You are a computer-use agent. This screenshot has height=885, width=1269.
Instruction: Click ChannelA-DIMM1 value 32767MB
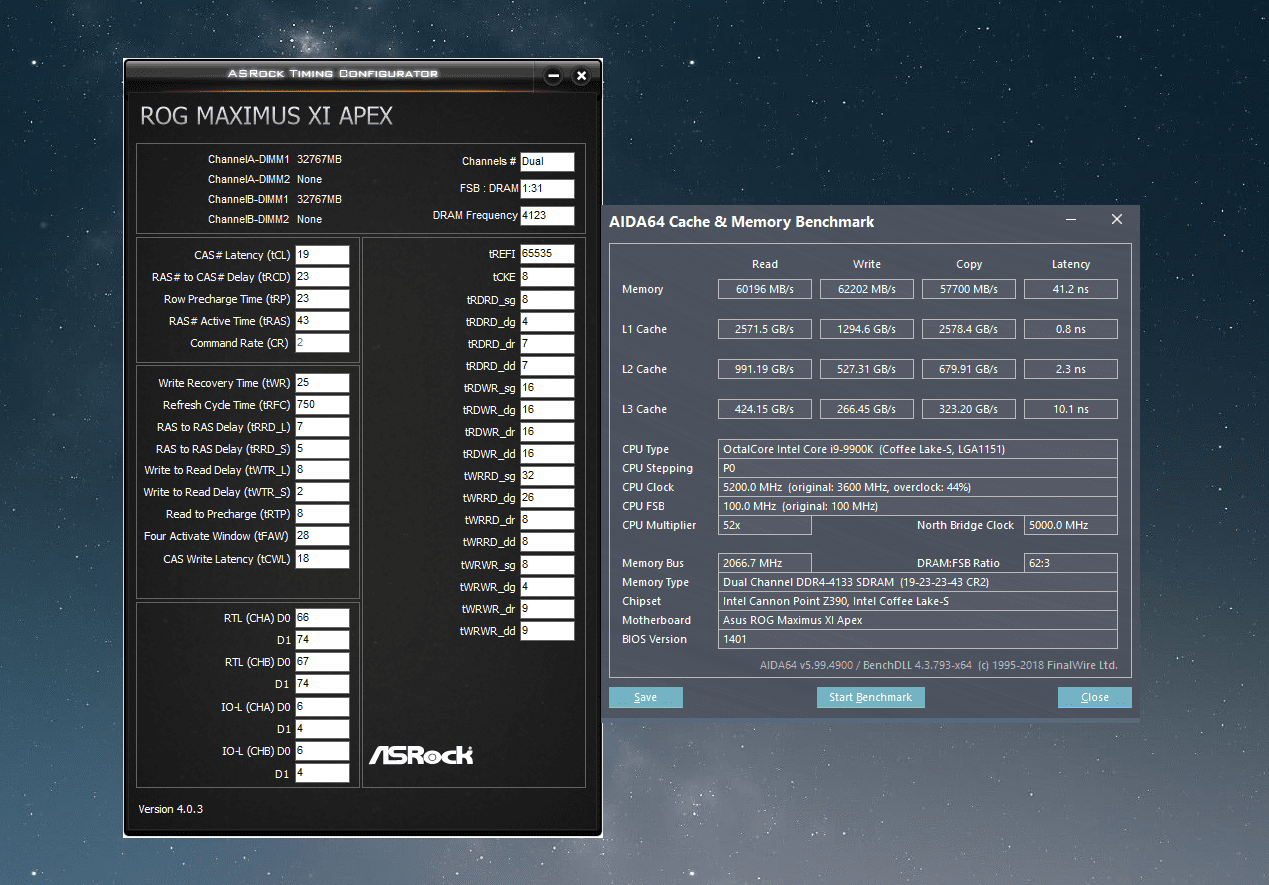(x=320, y=159)
